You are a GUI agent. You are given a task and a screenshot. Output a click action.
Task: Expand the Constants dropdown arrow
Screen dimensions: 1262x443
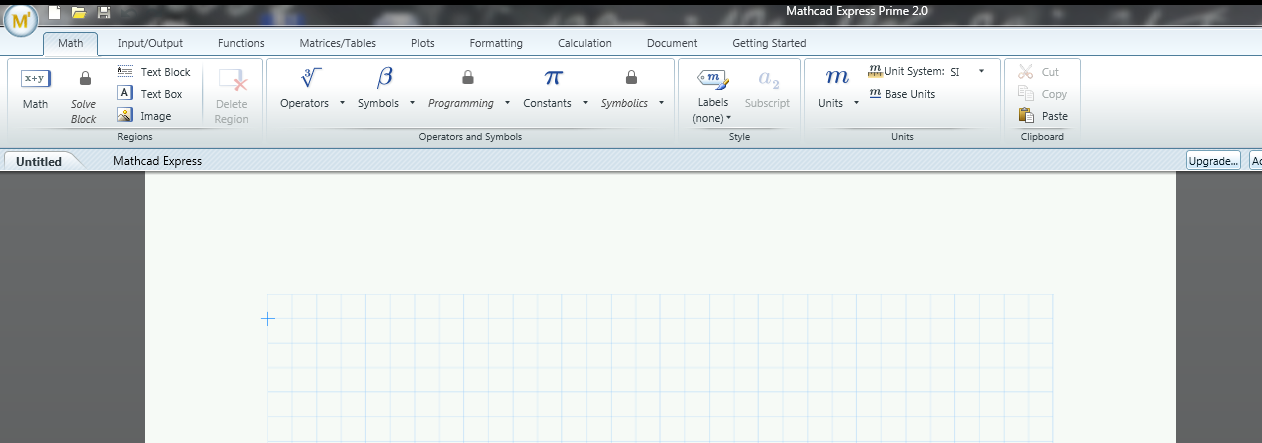(585, 103)
